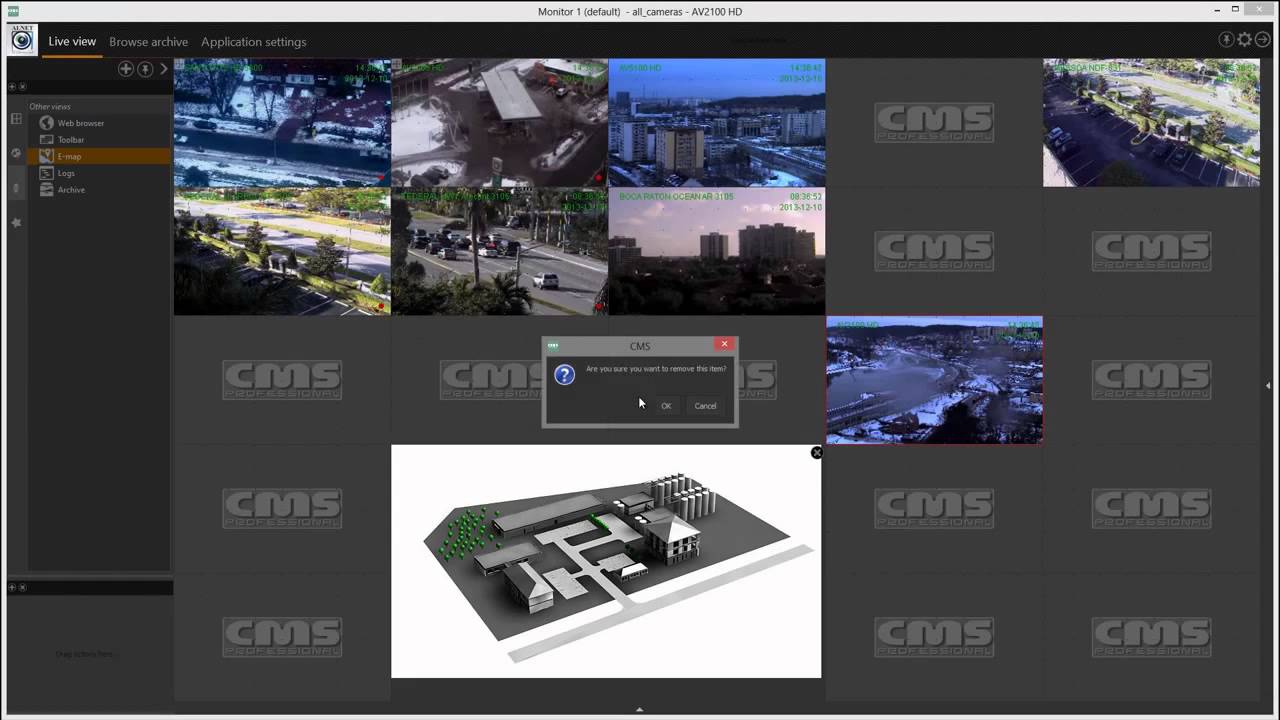Screen dimensions: 1280x720
Task: Confirm removal with OK button
Action: coord(666,406)
